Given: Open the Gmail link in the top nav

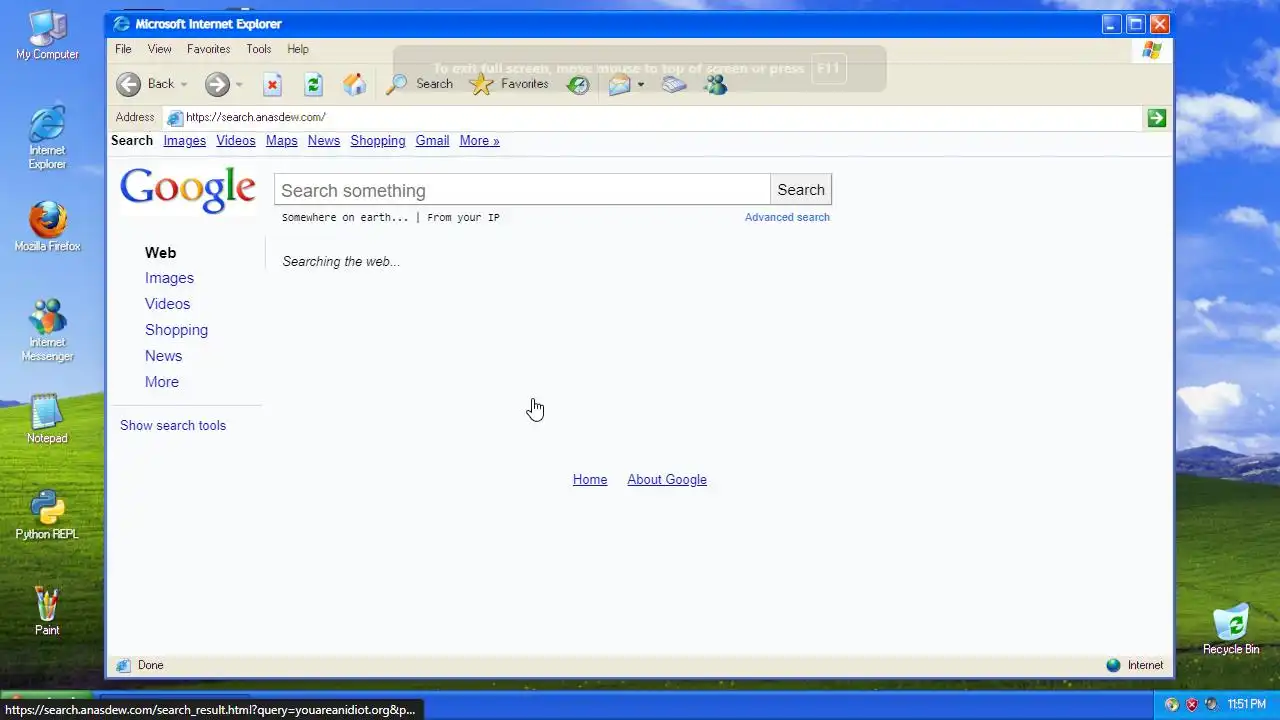Looking at the screenshot, I should (x=432, y=141).
